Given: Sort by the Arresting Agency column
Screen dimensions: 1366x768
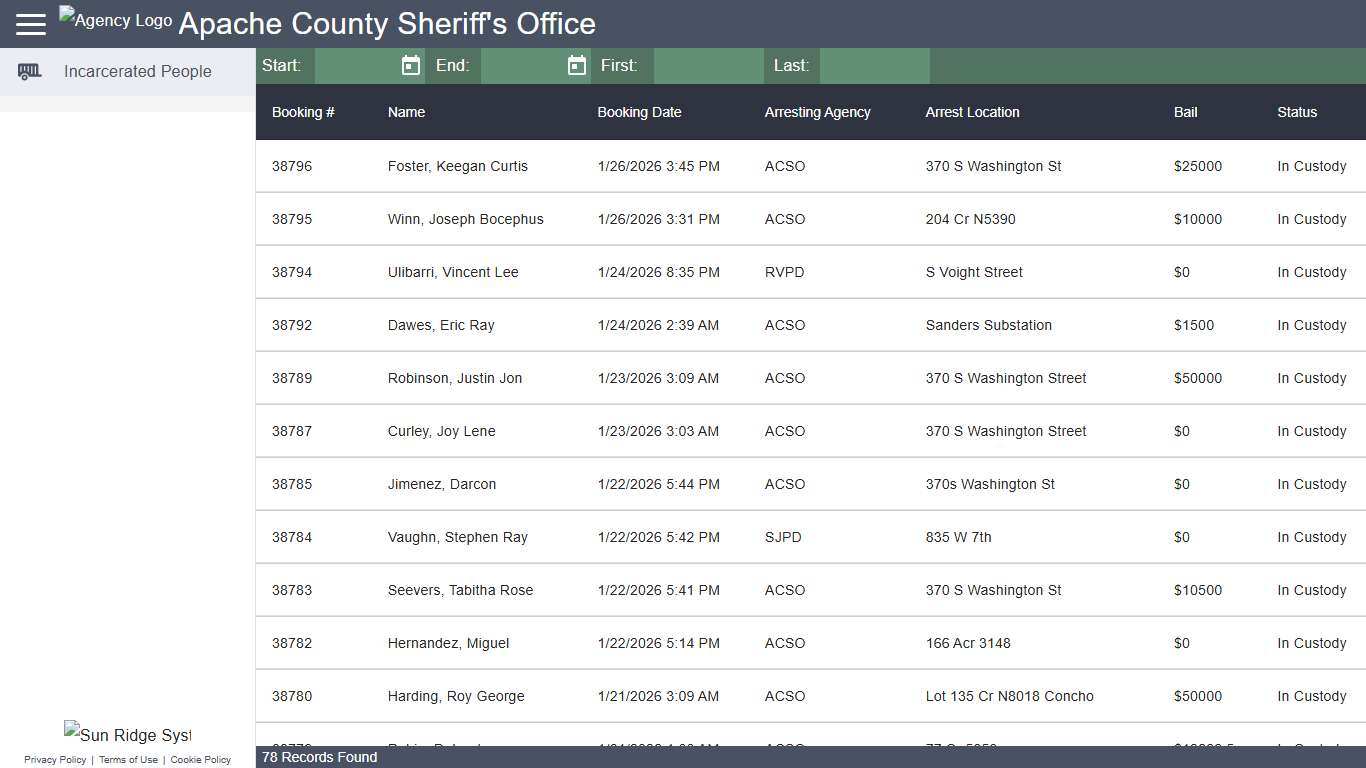Looking at the screenshot, I should click(817, 112).
